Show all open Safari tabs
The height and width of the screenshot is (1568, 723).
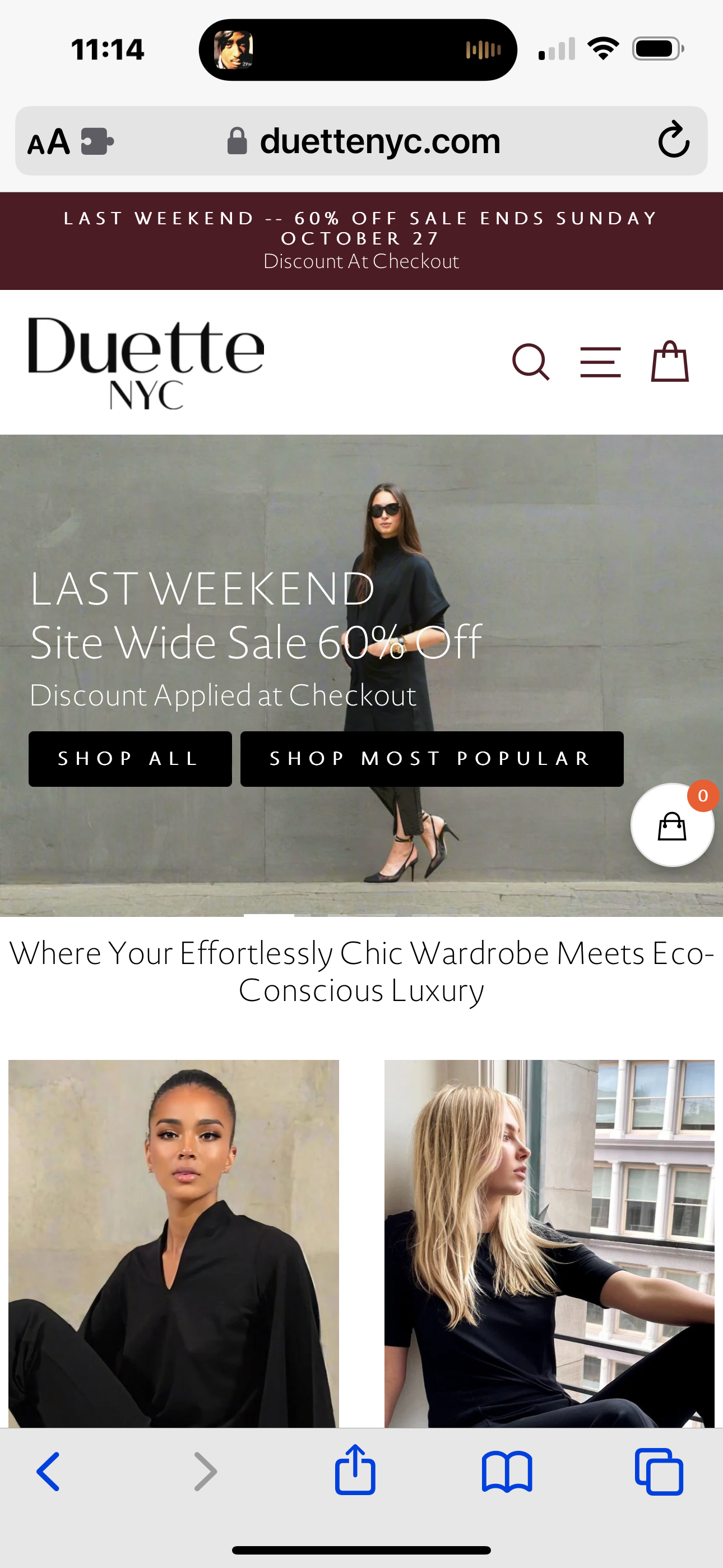click(x=659, y=1471)
